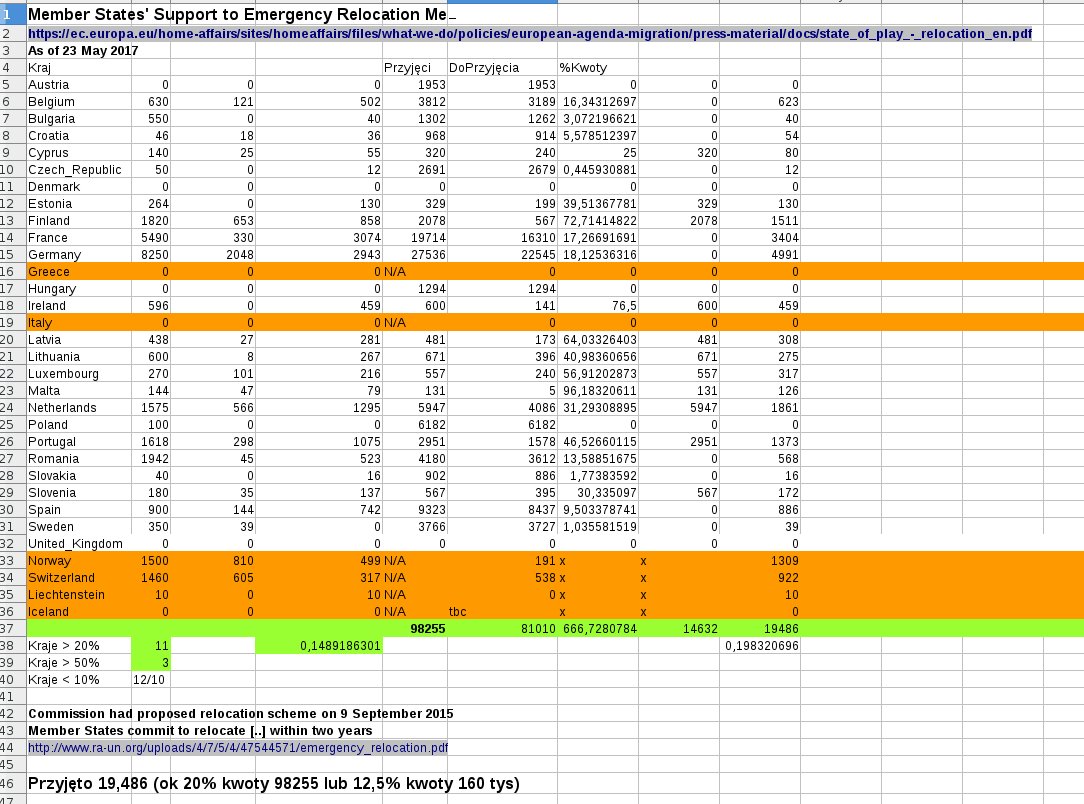Select the 'Iceland' cell
The width and height of the screenshot is (1084, 804).
[x=80, y=612]
